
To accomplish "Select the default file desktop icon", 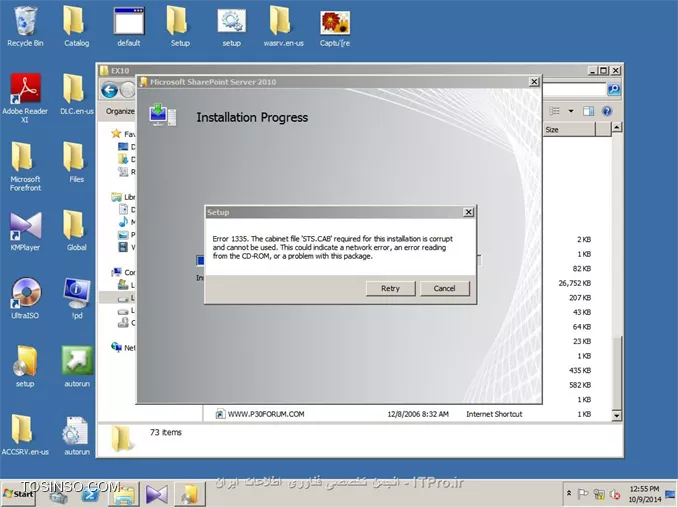I will (x=128, y=27).
